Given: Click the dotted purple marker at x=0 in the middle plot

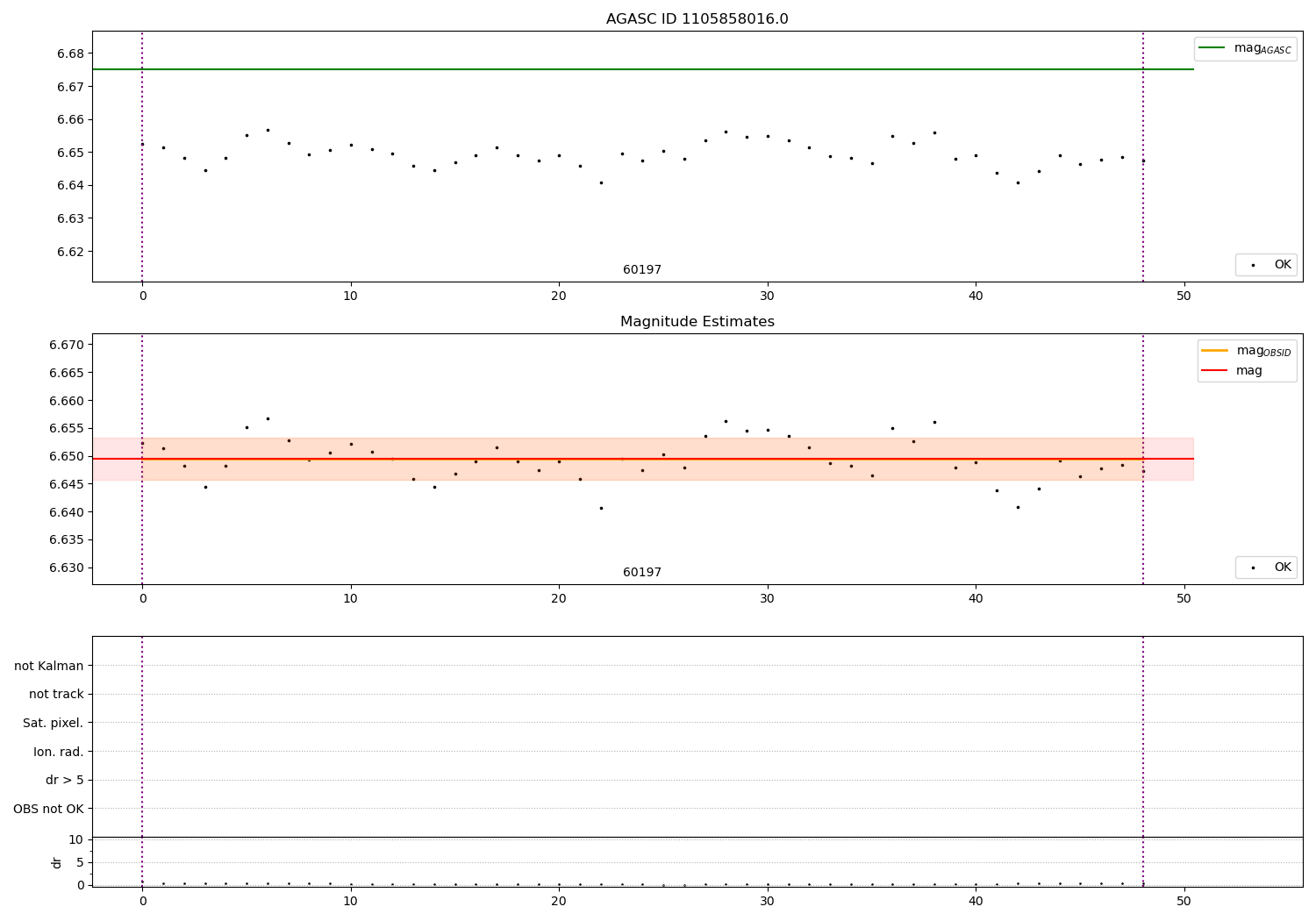Looking at the screenshot, I should [x=142, y=459].
